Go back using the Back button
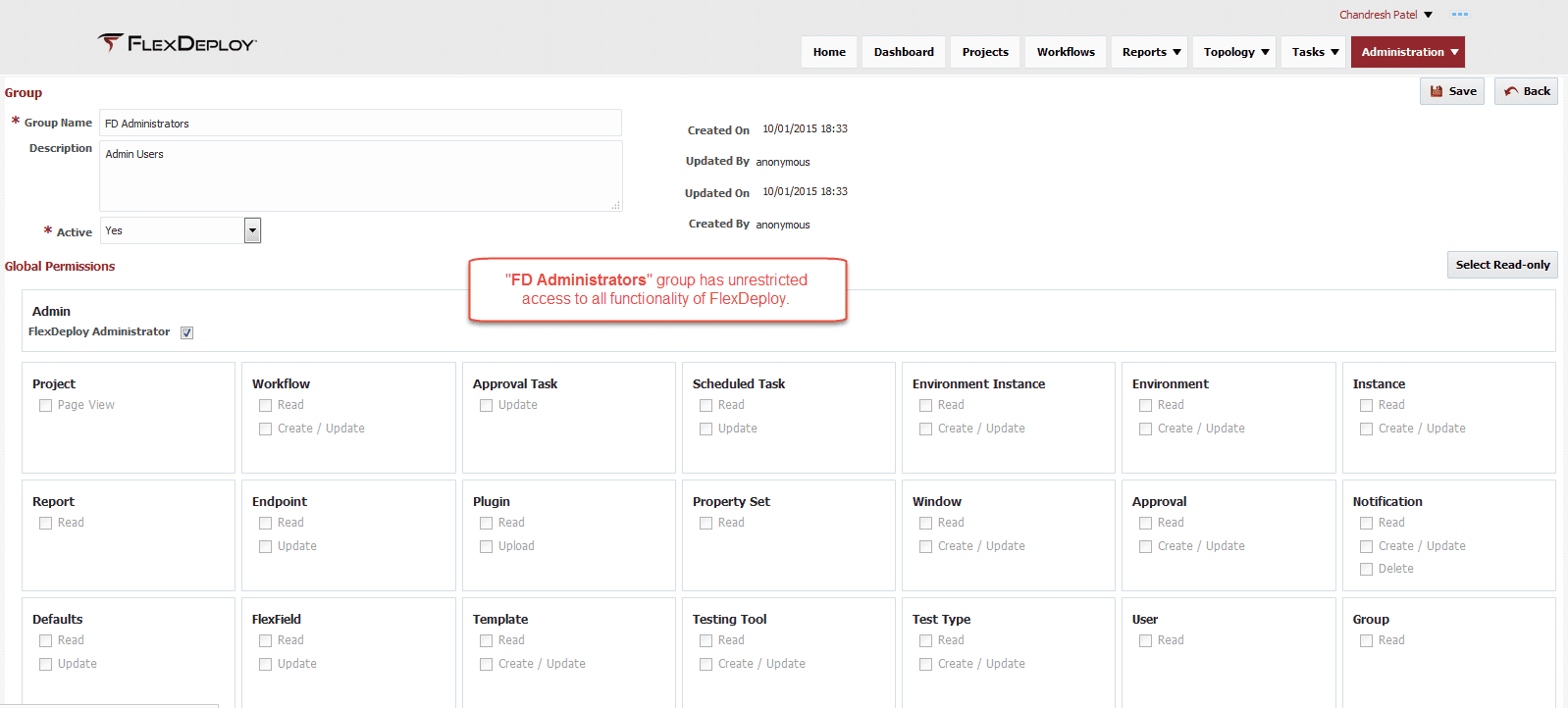Image resolution: width=1568 pixels, height=708 pixels. 1526,91
